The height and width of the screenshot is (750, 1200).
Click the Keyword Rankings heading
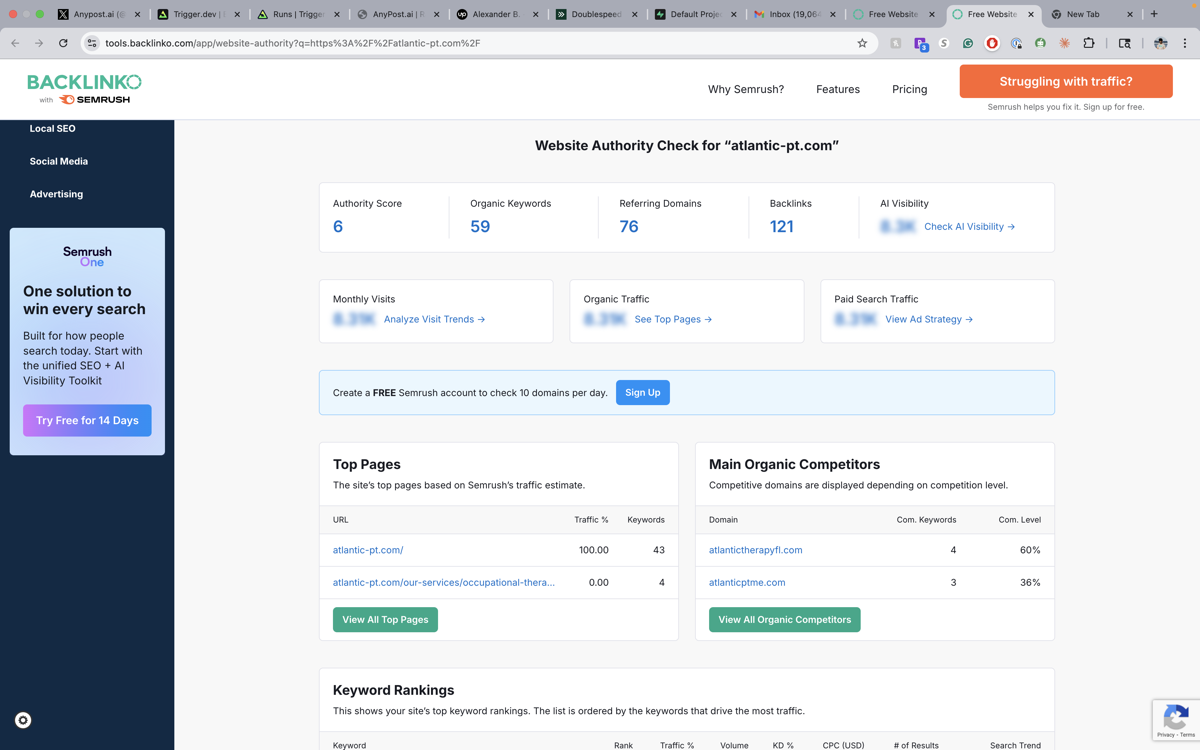tap(394, 690)
